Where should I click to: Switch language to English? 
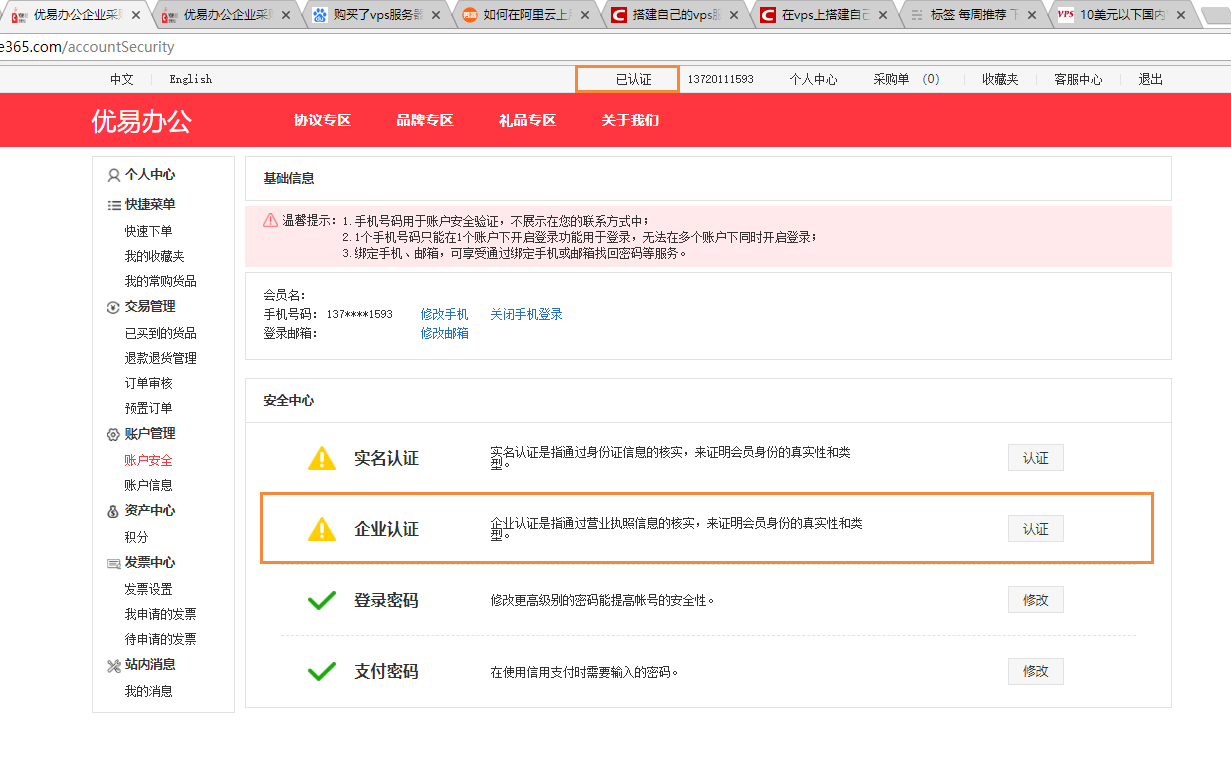pyautogui.click(x=190, y=79)
